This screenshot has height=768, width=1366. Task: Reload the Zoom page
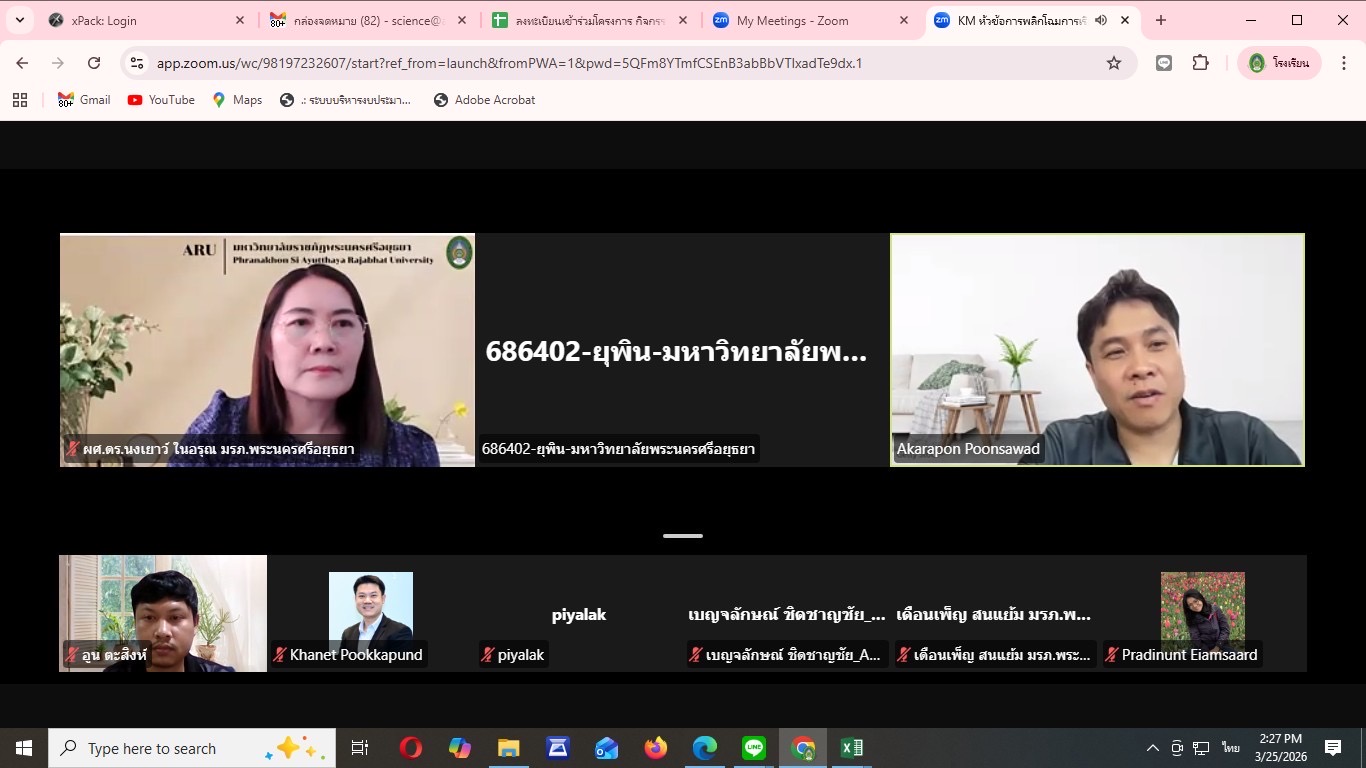point(94,63)
